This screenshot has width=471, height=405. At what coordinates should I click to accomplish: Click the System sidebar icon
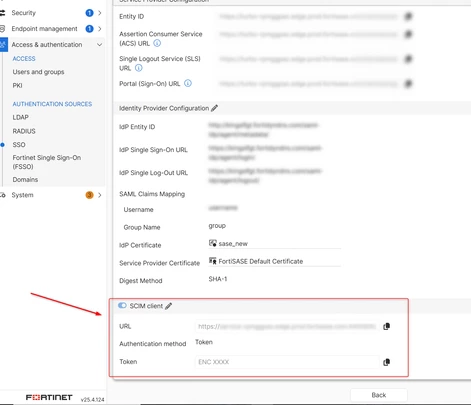pyautogui.click(x=3, y=195)
